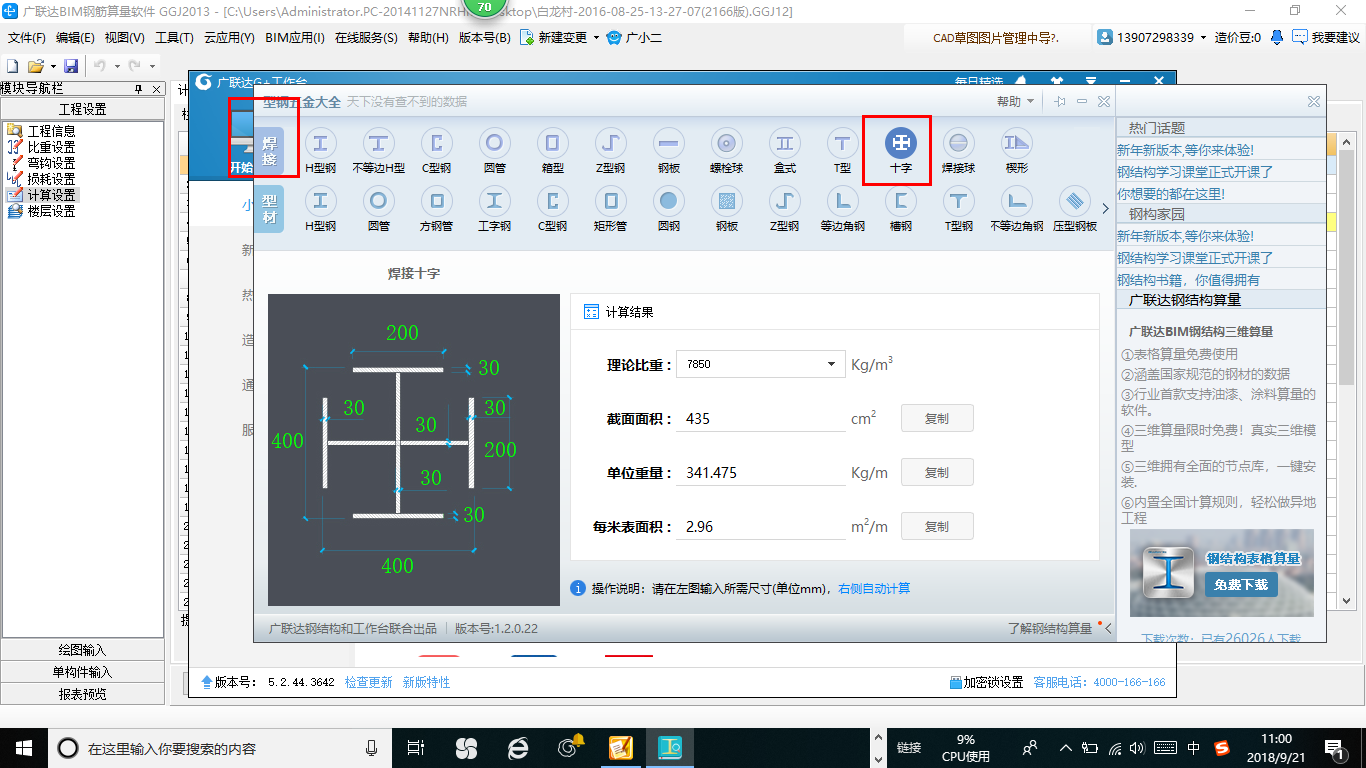Click the 截面面积 field showing 435

(762, 418)
